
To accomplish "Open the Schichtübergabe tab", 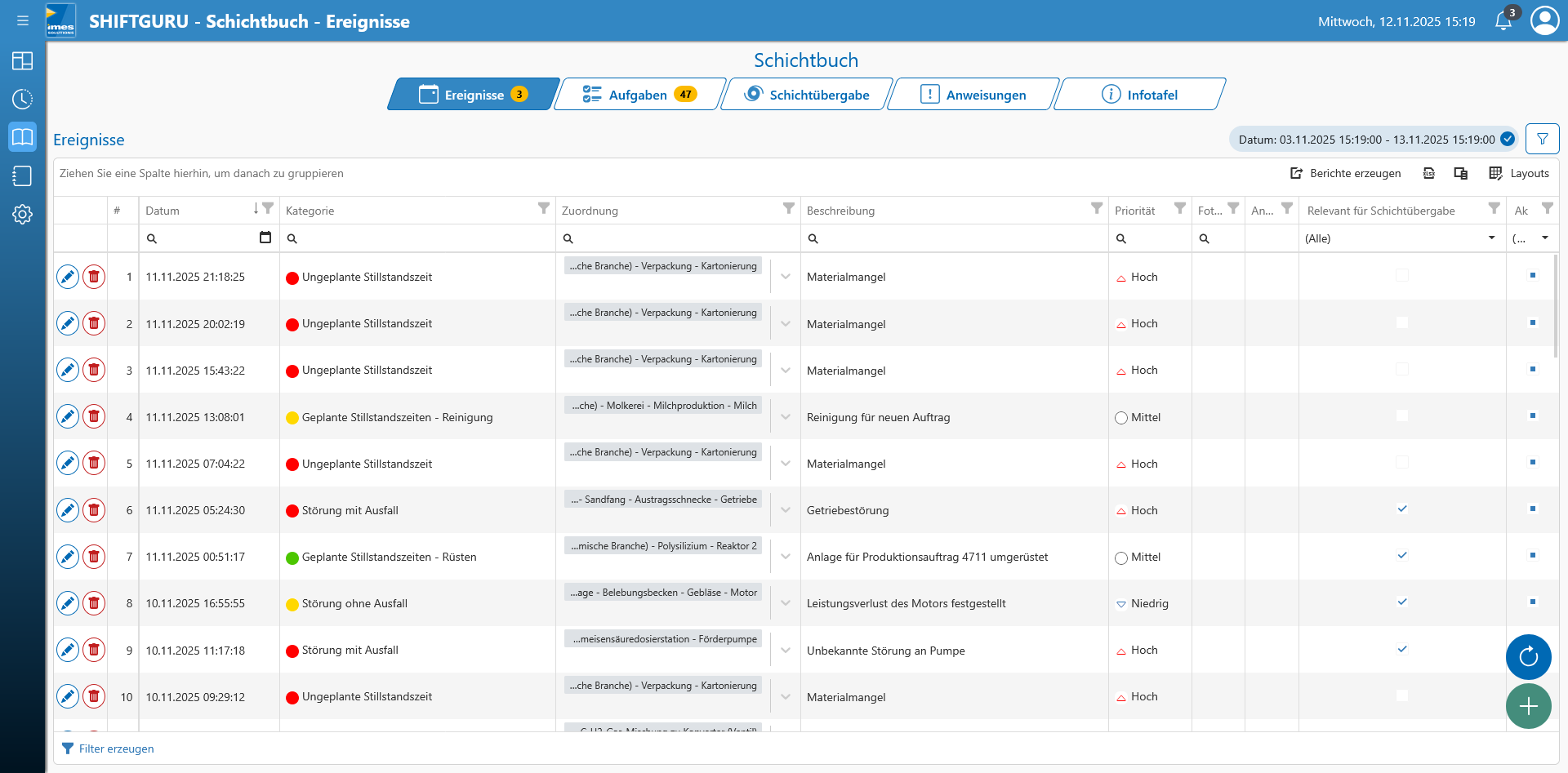I will coord(807,95).
